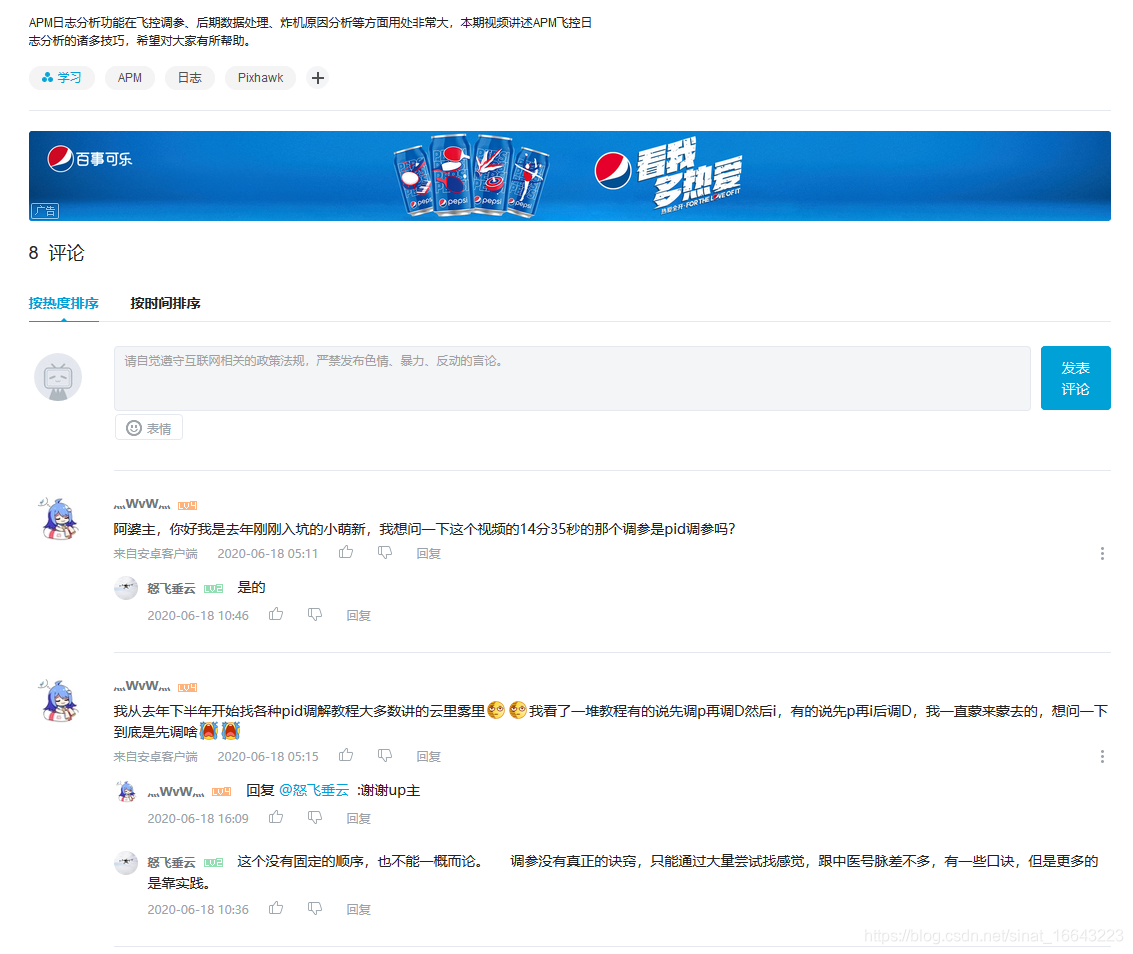
Task: Like the reply dated 2020-06-18 10:36
Action: [x=276, y=909]
